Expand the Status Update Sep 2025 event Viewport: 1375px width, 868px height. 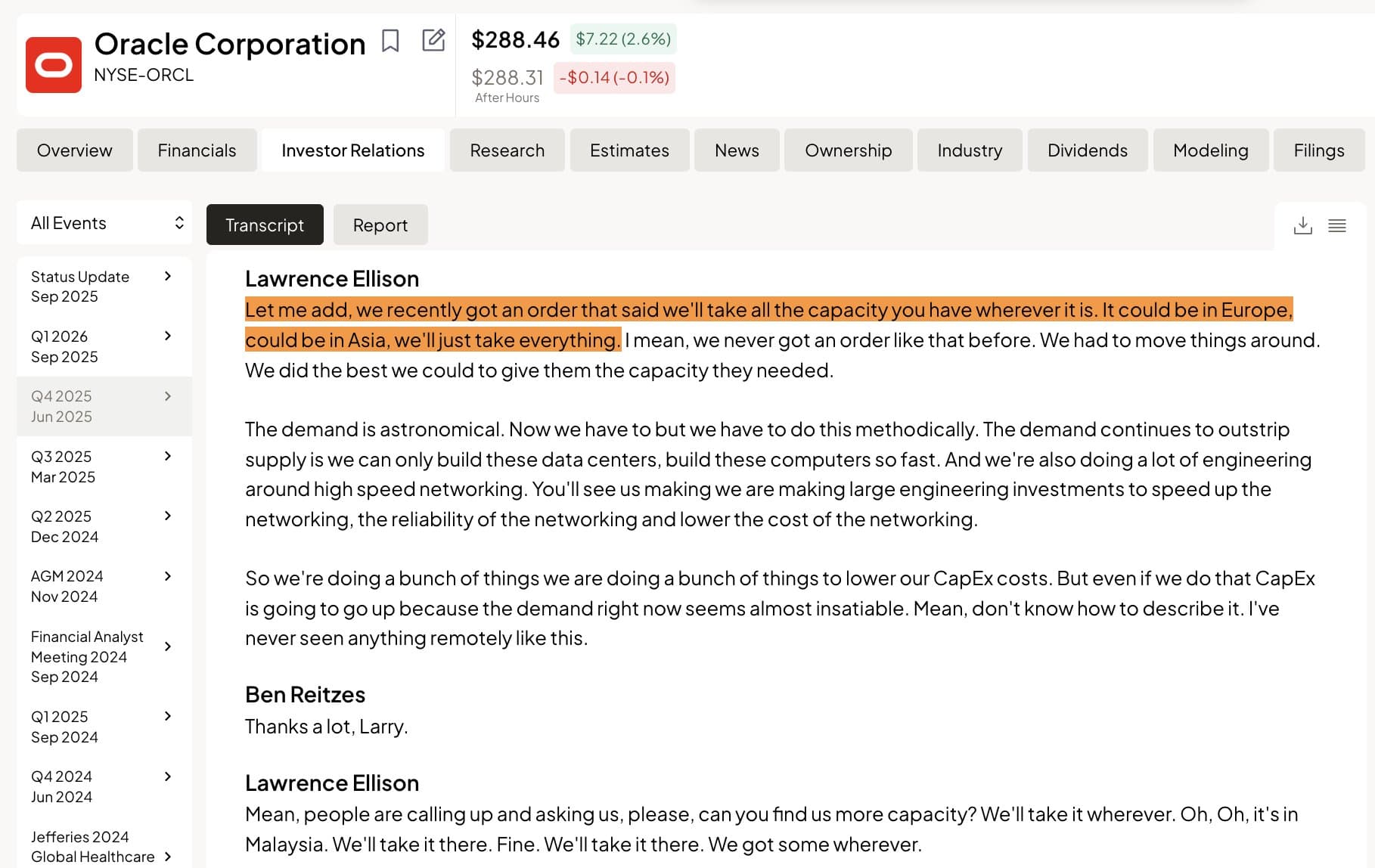click(x=168, y=277)
